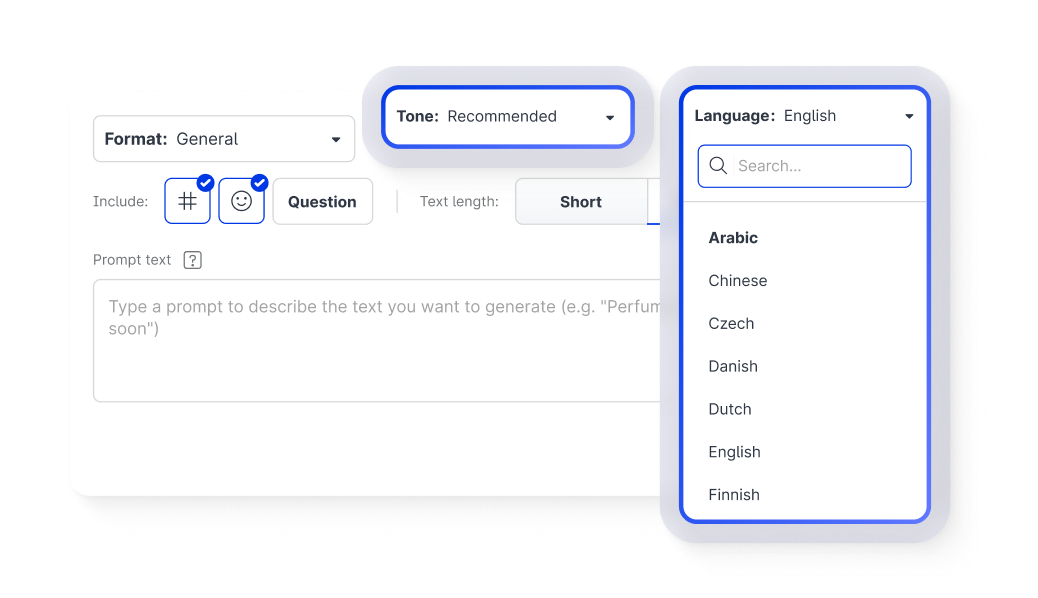Click the prompt text help icon

(193, 260)
